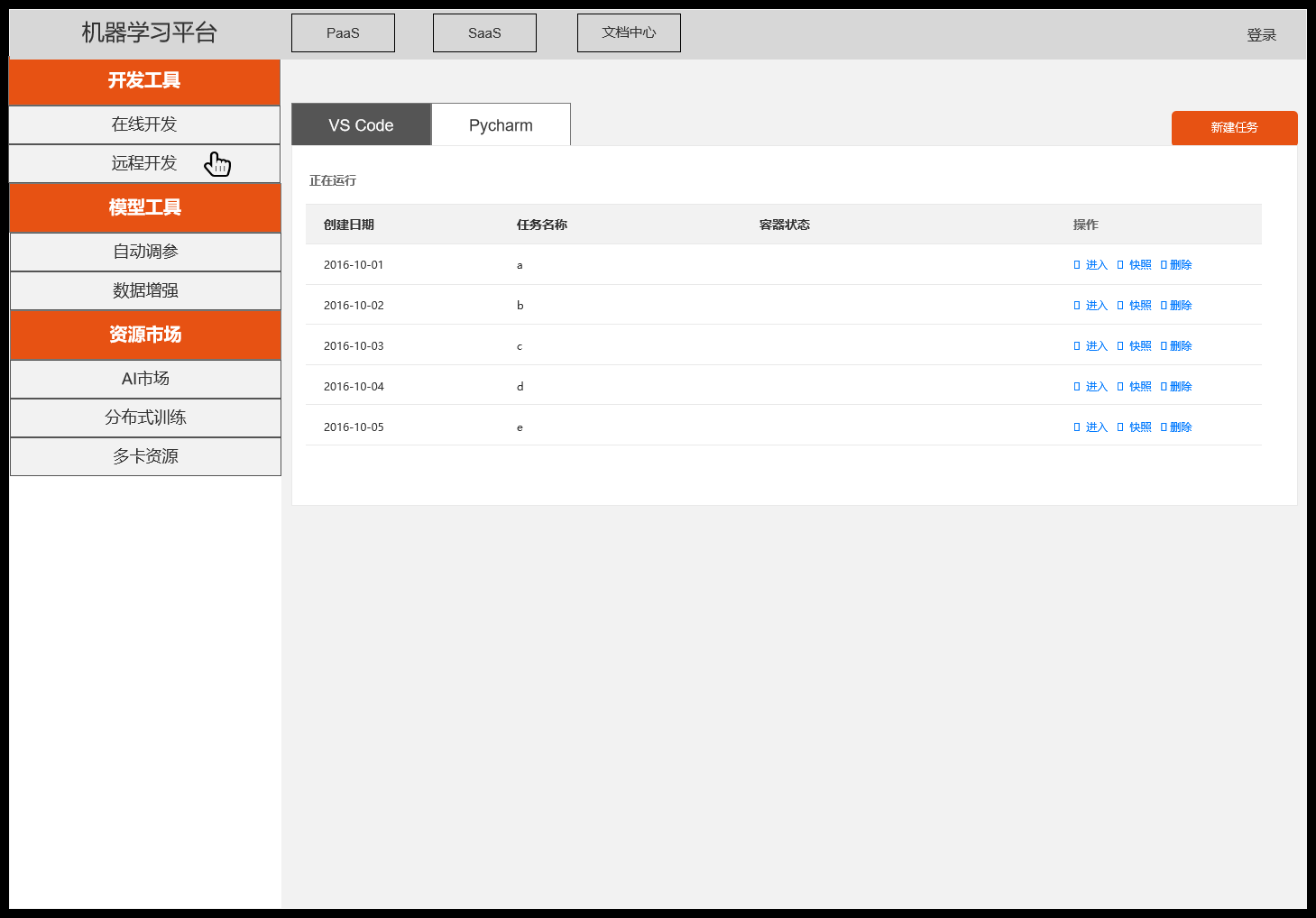Open 在线开发 in the sidebar
This screenshot has width=1316, height=918.
coord(144,124)
